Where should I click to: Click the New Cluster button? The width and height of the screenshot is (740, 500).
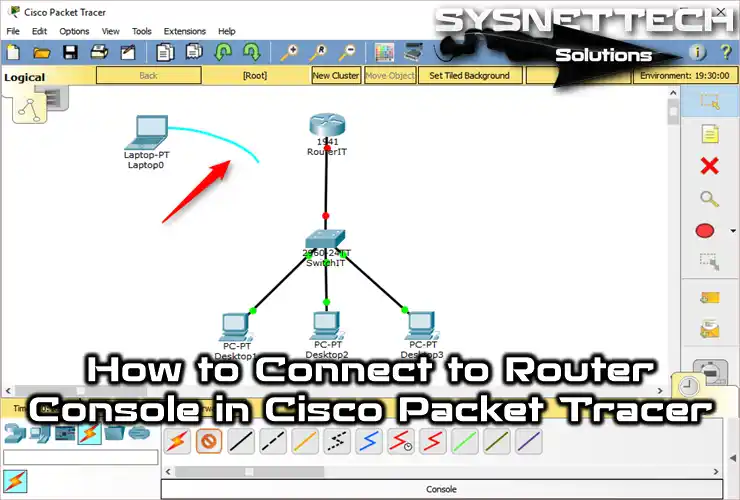335,75
